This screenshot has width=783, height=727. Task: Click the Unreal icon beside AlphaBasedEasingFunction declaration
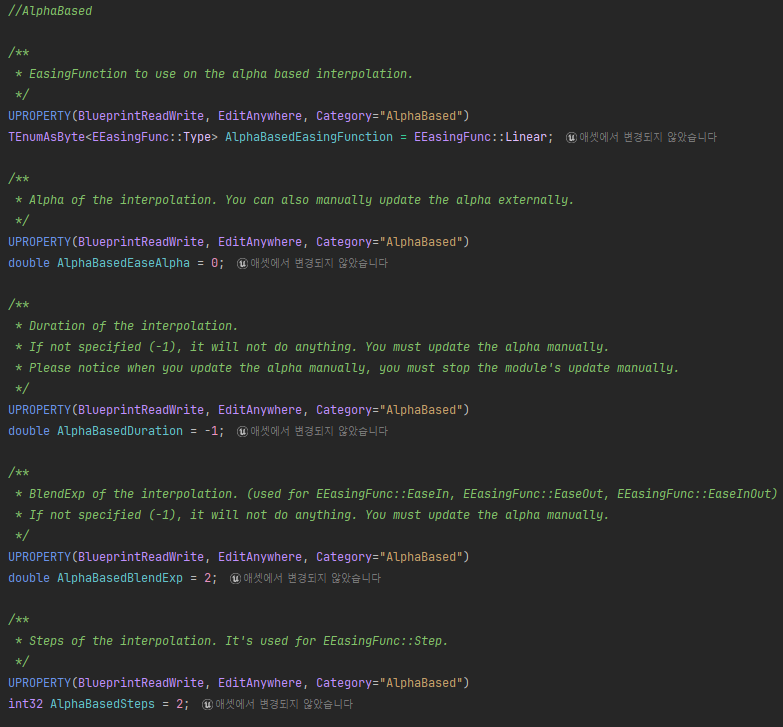571,137
